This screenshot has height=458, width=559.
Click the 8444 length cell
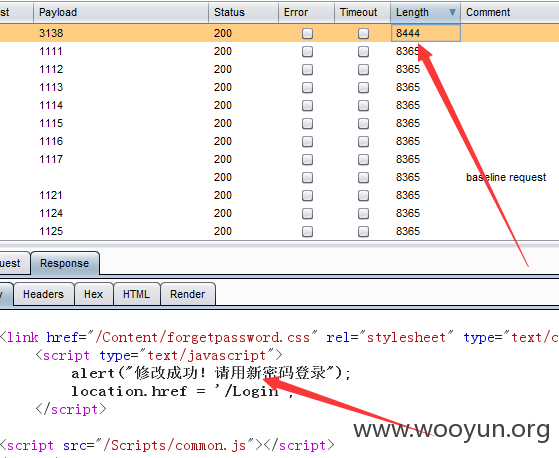[x=426, y=33]
